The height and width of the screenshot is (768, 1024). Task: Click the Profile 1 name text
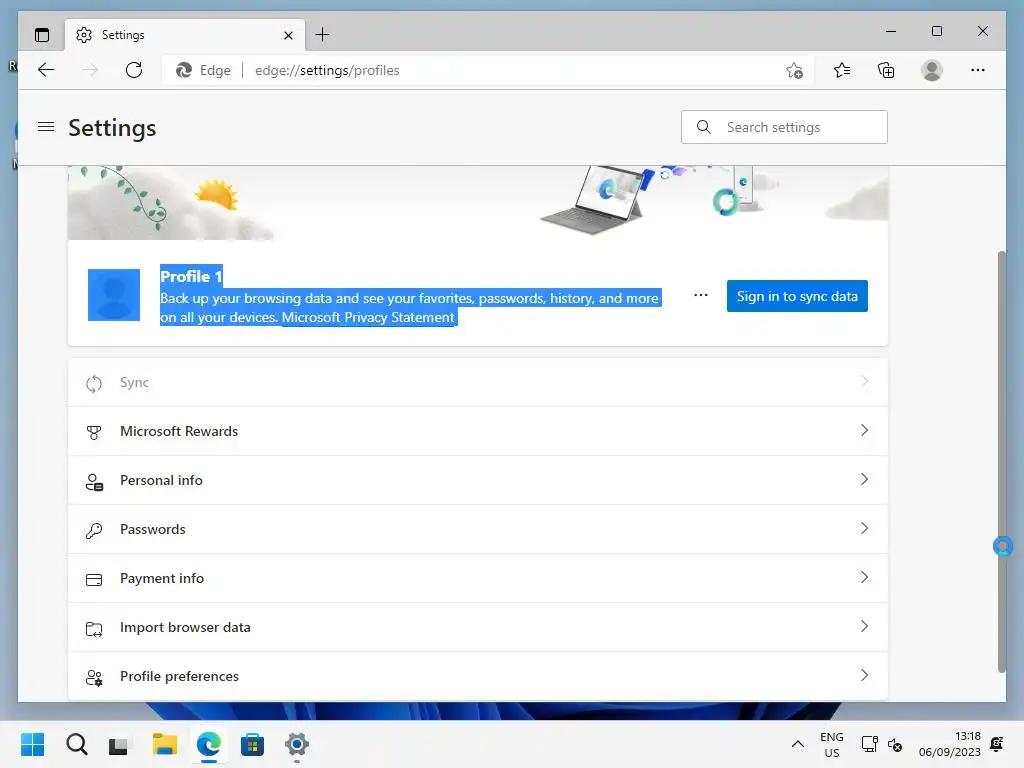[x=191, y=276]
